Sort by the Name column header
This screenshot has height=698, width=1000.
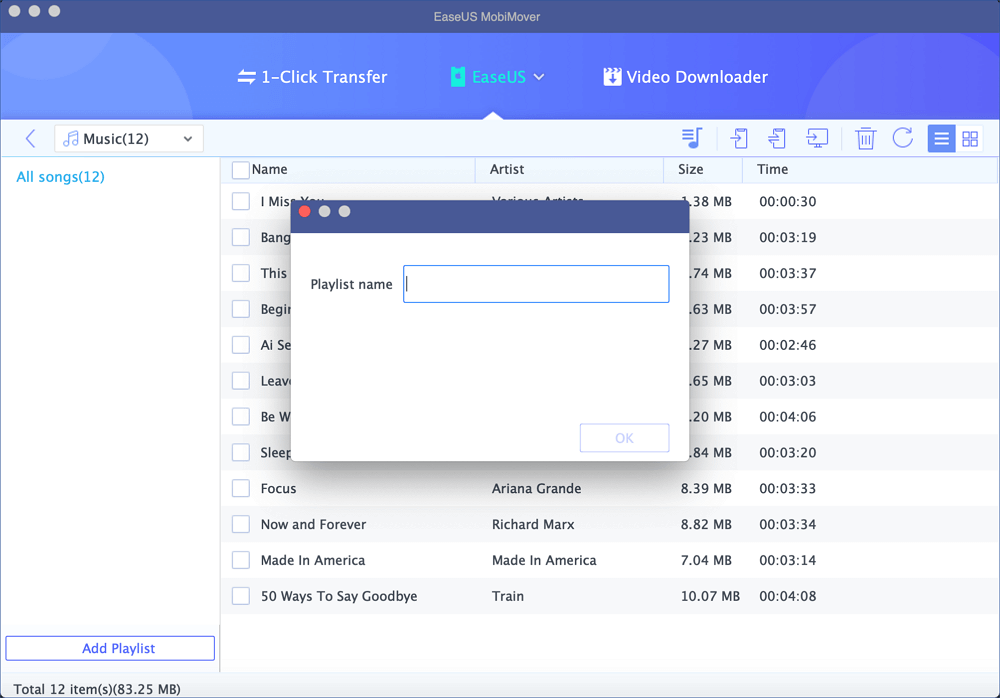[x=270, y=170]
